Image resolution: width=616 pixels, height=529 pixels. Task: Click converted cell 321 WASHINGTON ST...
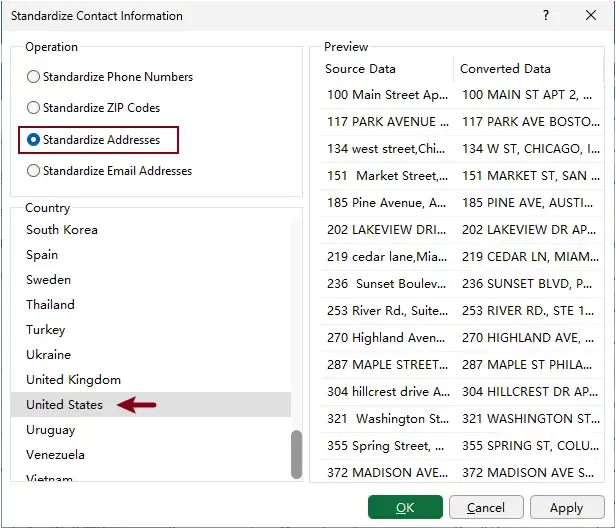point(530,419)
